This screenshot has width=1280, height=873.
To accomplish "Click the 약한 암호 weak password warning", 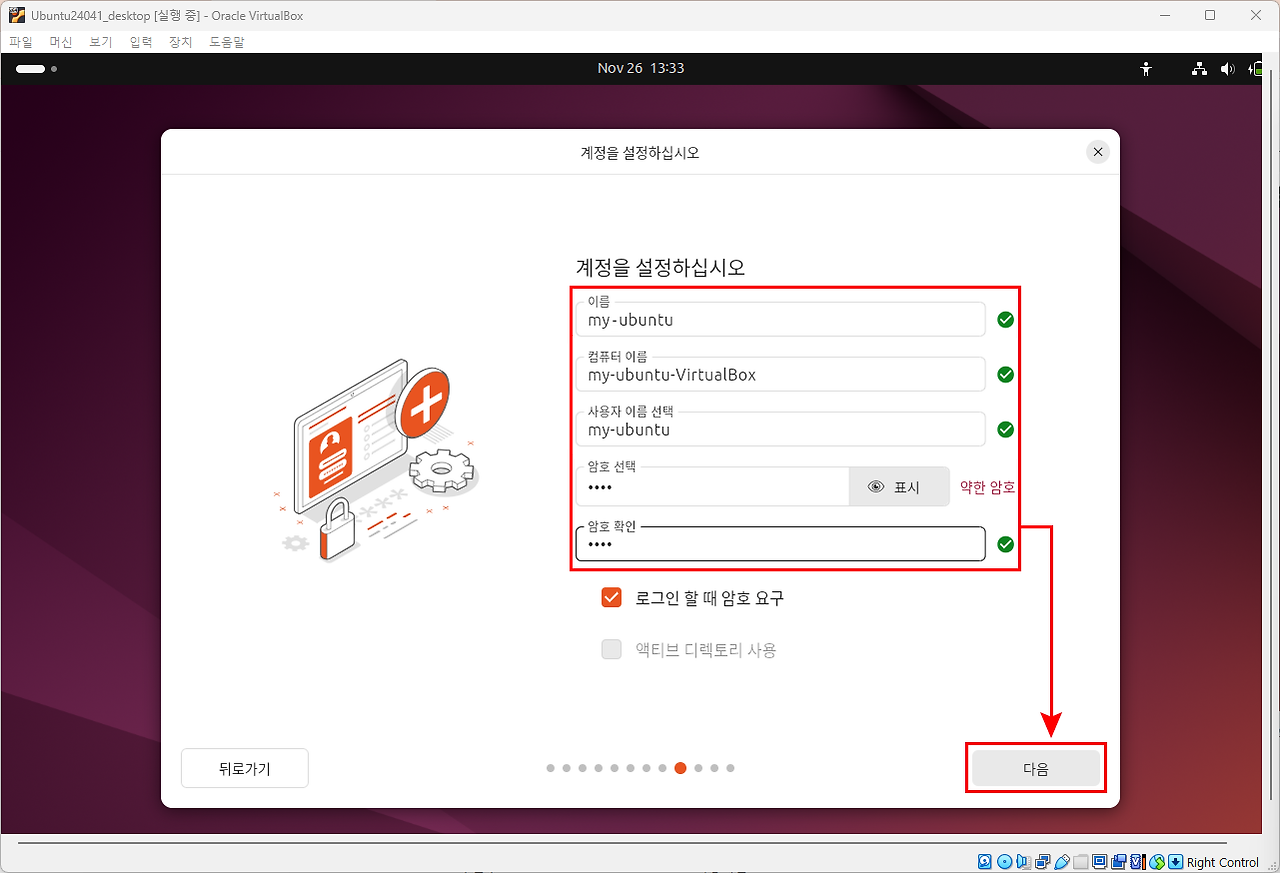I will click(x=988, y=487).
